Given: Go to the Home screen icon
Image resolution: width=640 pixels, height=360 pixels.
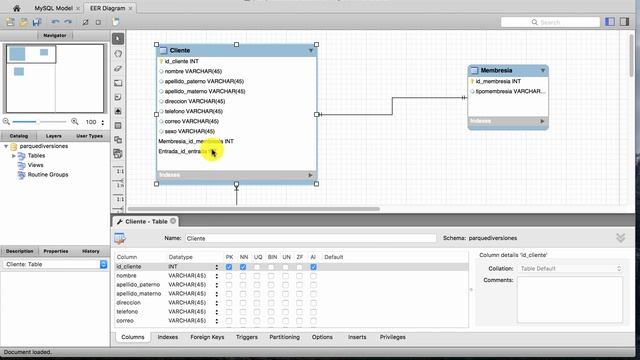Looking at the screenshot, I should point(16,8).
